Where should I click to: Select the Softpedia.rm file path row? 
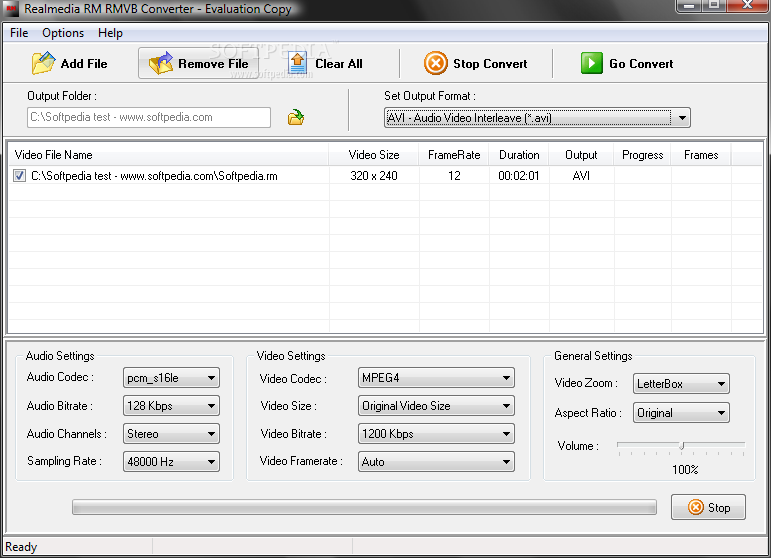tap(154, 176)
